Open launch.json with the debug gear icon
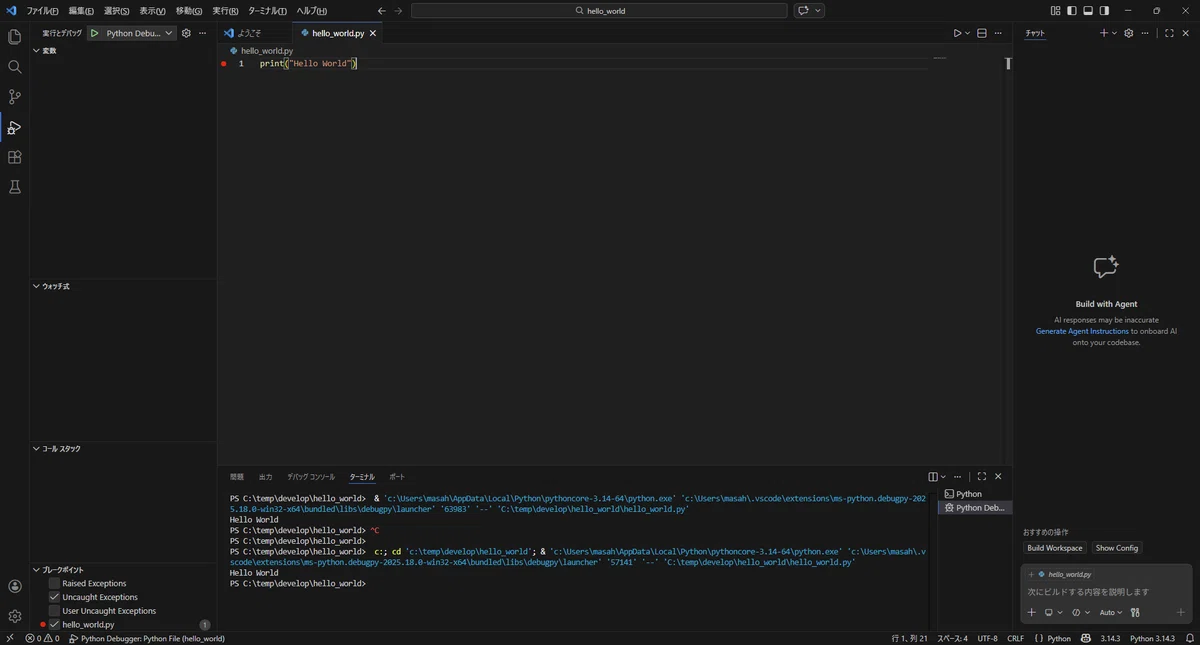 tap(186, 33)
